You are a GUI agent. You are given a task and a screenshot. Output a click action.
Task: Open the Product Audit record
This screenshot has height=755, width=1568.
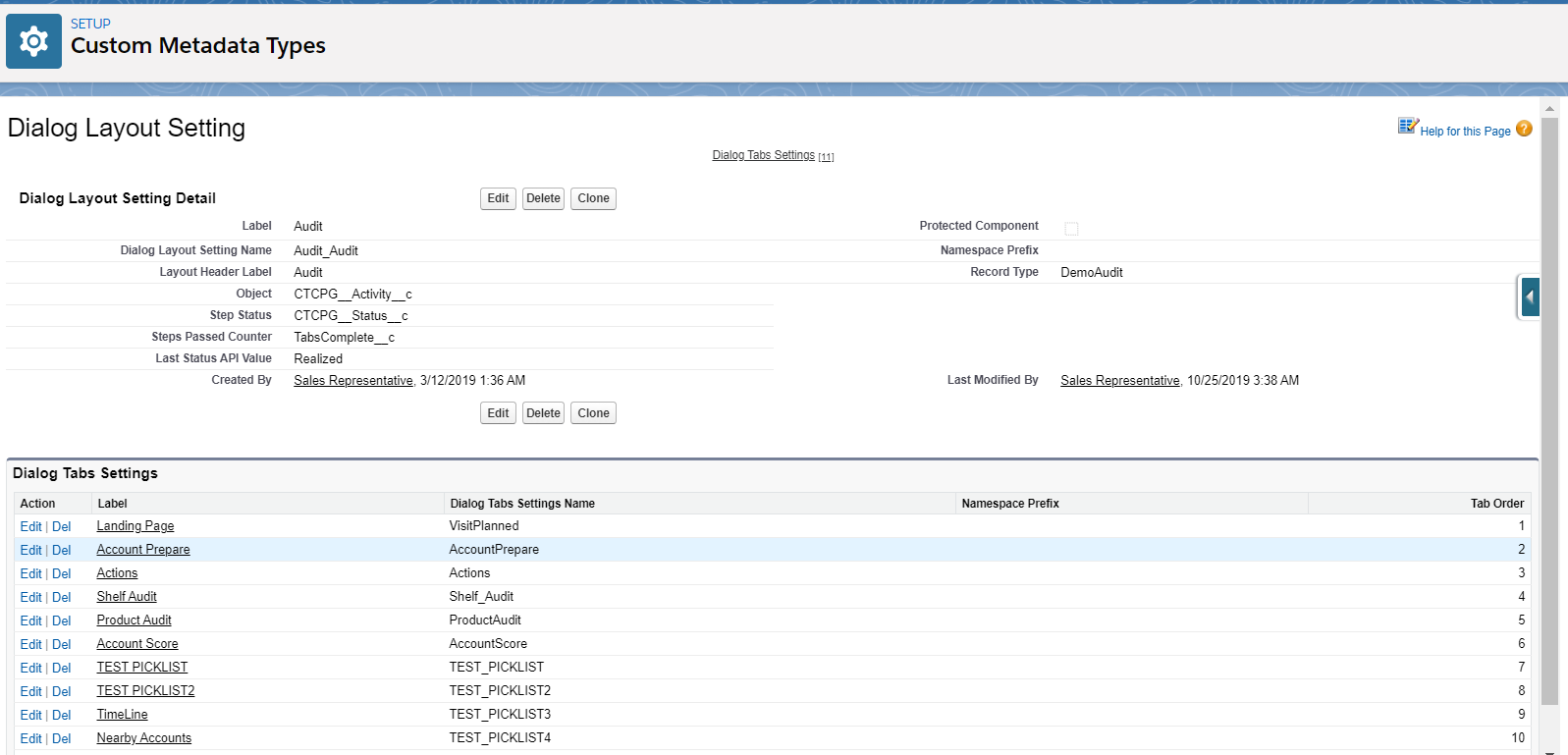[134, 620]
